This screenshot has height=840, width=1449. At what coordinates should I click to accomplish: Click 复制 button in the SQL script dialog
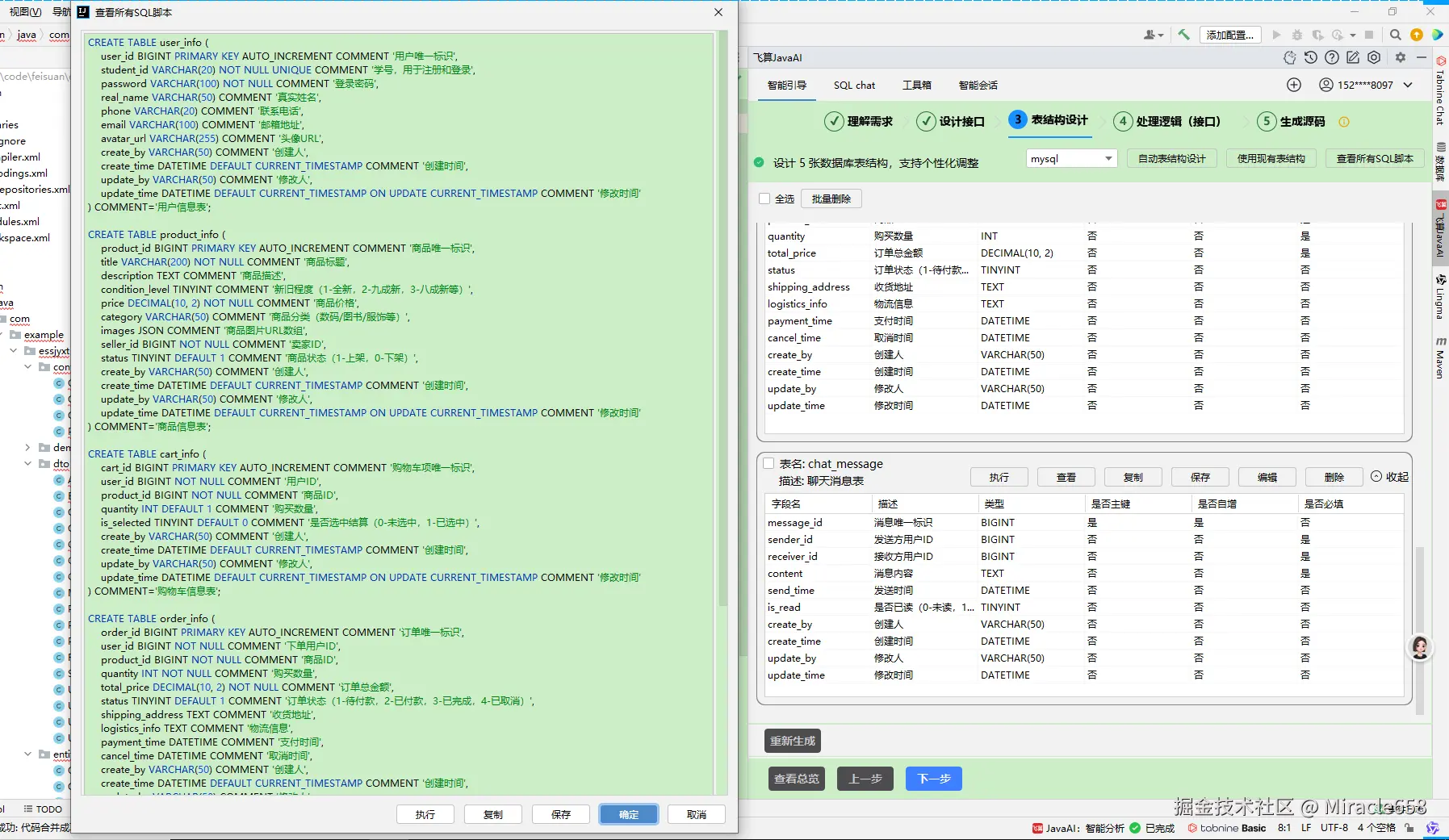point(493,815)
